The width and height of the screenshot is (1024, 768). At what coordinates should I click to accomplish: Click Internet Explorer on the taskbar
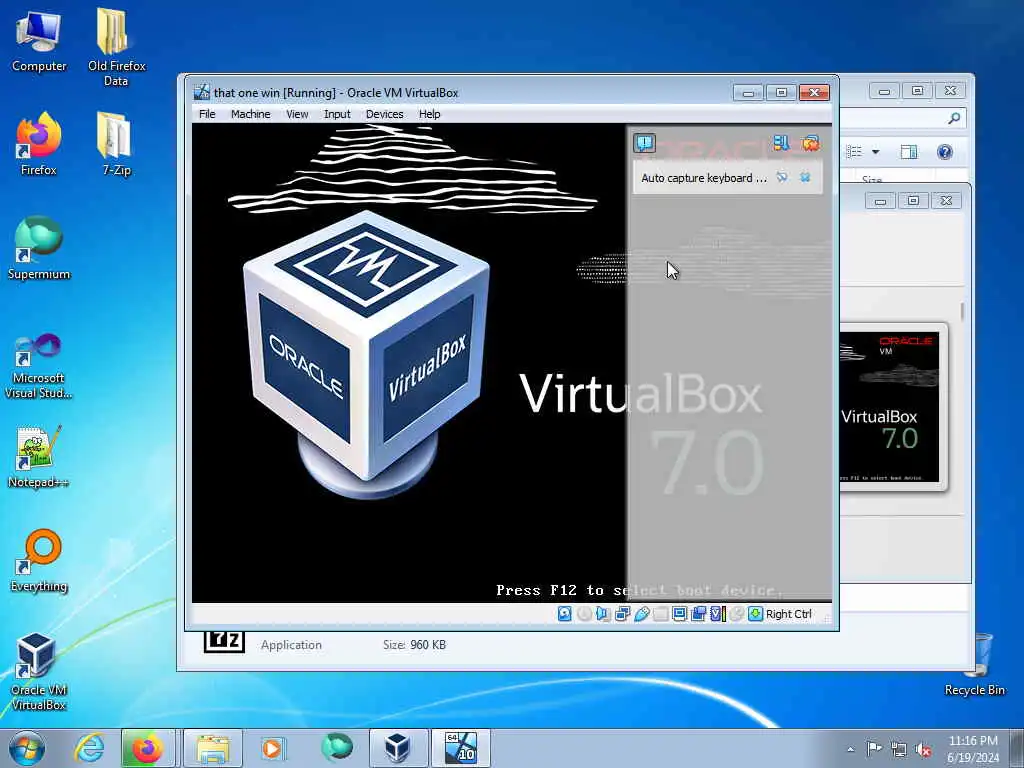click(89, 748)
